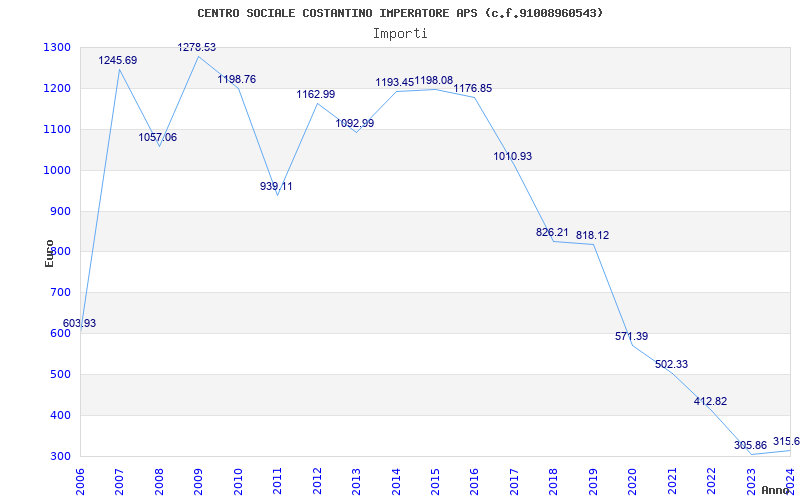Select the Importi subtitle

pos(400,34)
